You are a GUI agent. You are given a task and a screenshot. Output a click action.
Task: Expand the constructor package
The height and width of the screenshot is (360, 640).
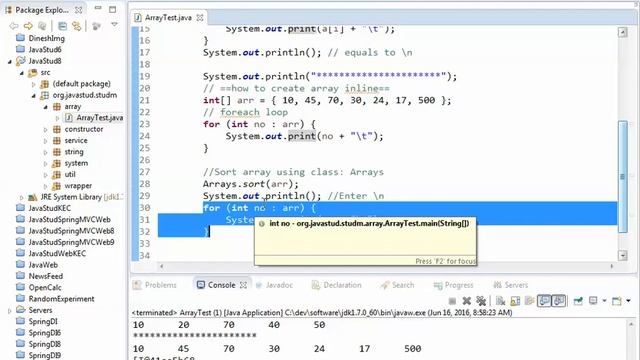(x=45, y=129)
